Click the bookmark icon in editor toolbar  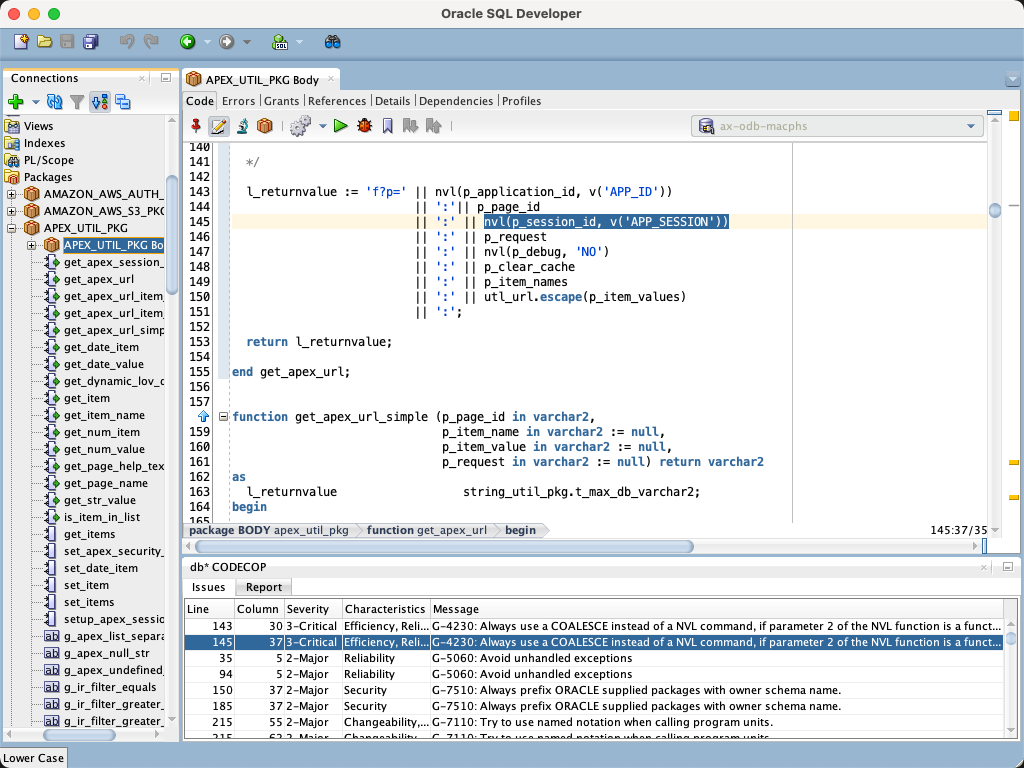tap(387, 126)
